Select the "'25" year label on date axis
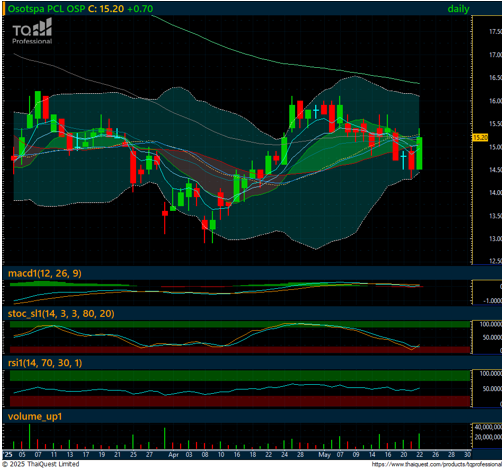 coord(8,455)
